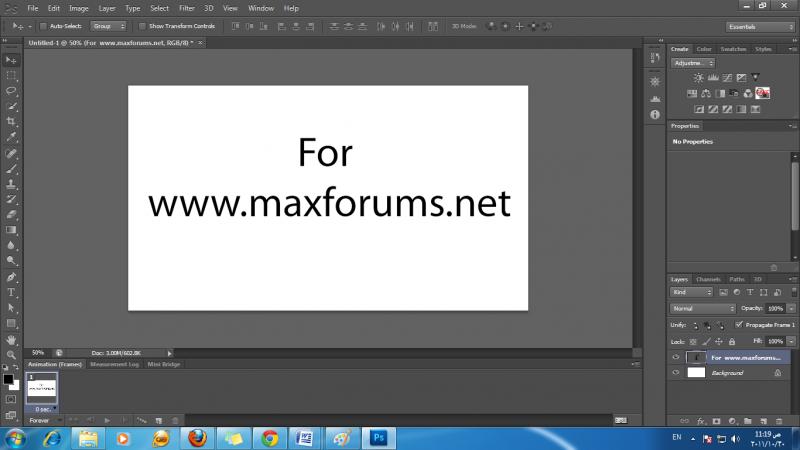Select the Zoom tool
The width and height of the screenshot is (800, 450).
click(x=11, y=355)
